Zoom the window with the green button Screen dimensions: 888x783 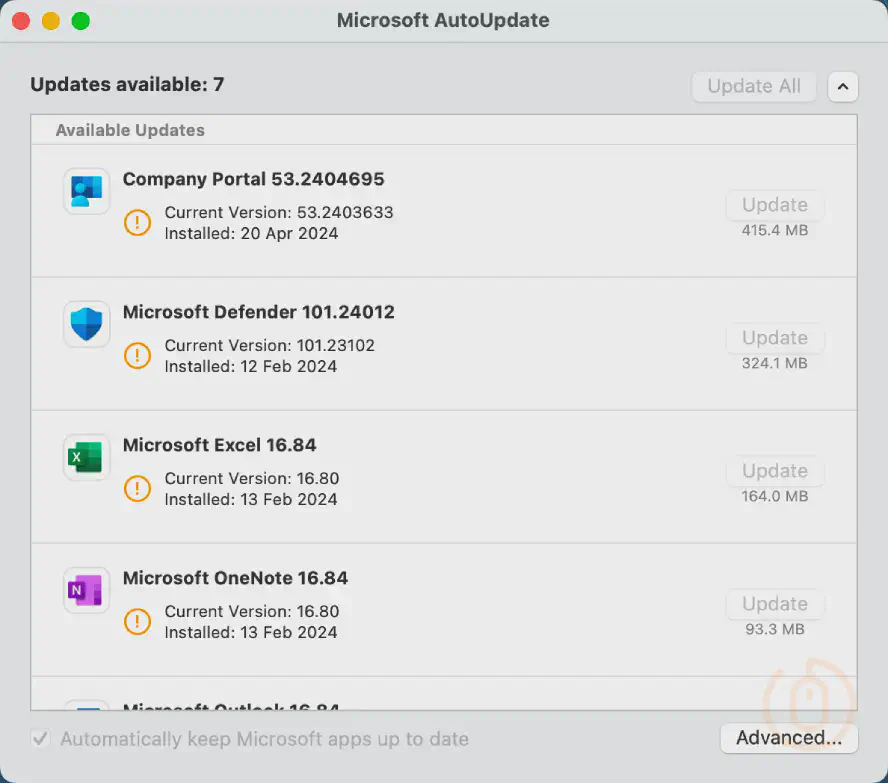pyautogui.click(x=80, y=21)
